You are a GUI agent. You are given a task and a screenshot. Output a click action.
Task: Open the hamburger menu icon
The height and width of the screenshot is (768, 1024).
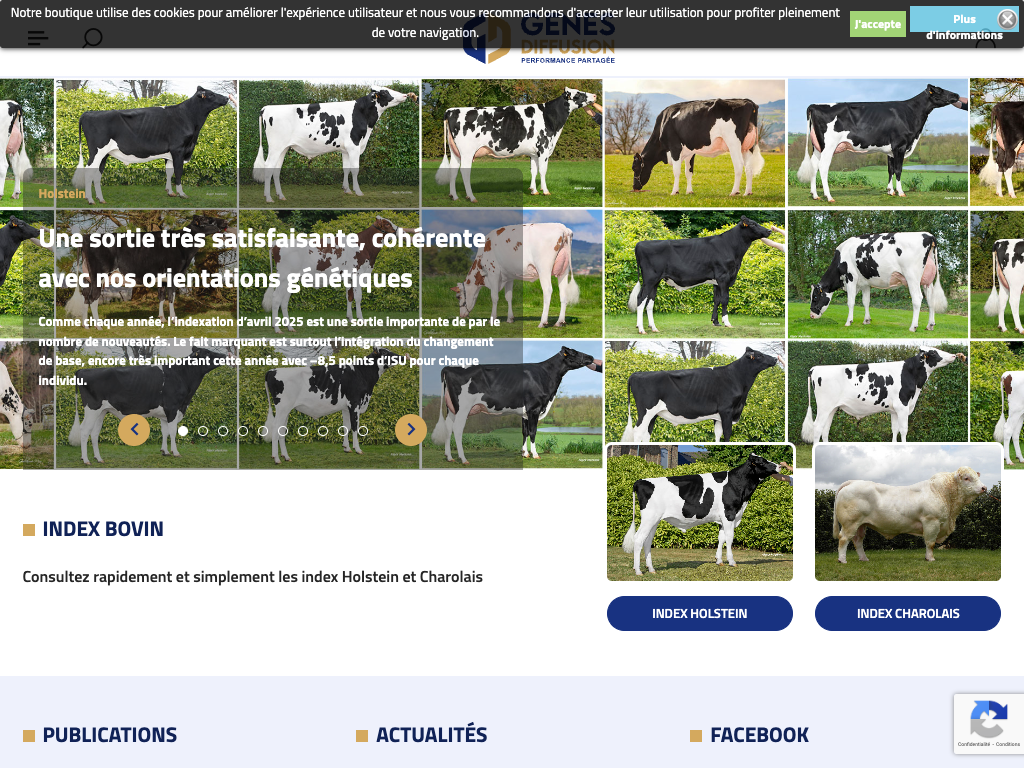[x=38, y=38]
